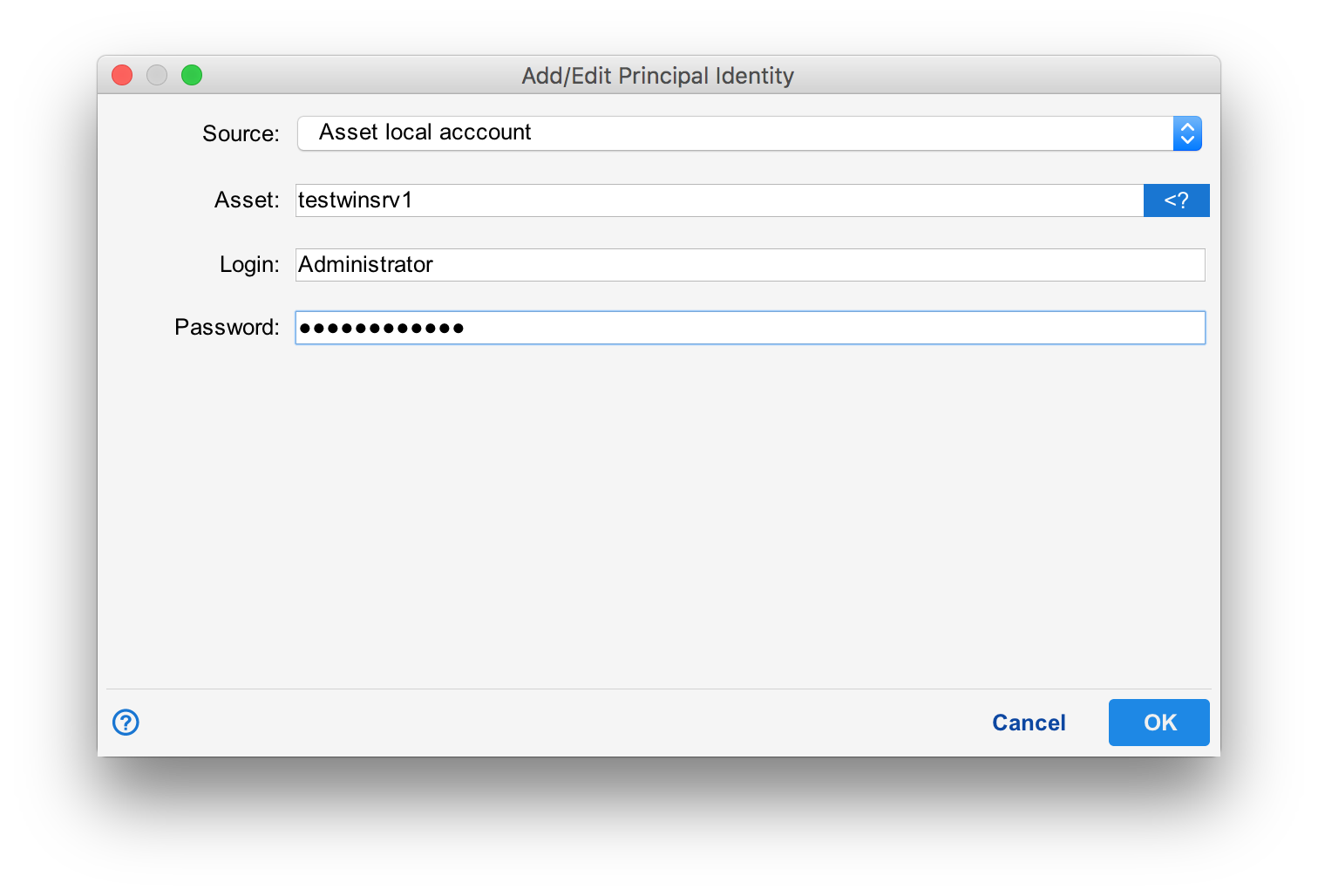Click the Source label text
The image size is (1318, 896).
[x=240, y=133]
